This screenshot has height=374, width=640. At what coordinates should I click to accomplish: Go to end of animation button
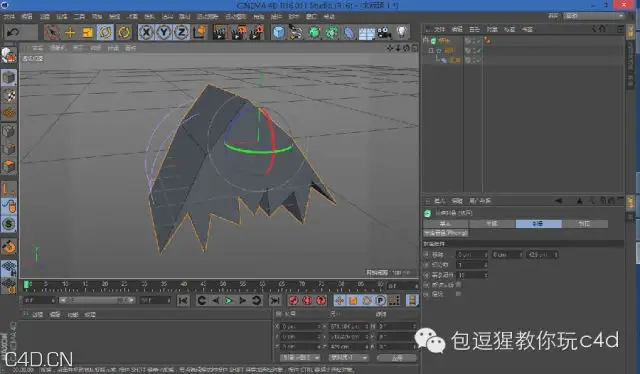coord(276,301)
